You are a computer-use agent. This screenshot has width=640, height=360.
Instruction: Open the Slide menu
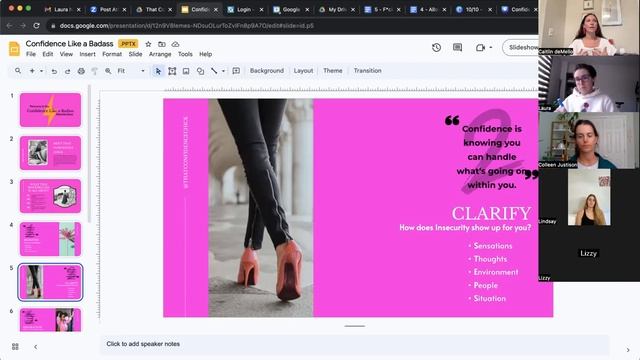coord(136,54)
